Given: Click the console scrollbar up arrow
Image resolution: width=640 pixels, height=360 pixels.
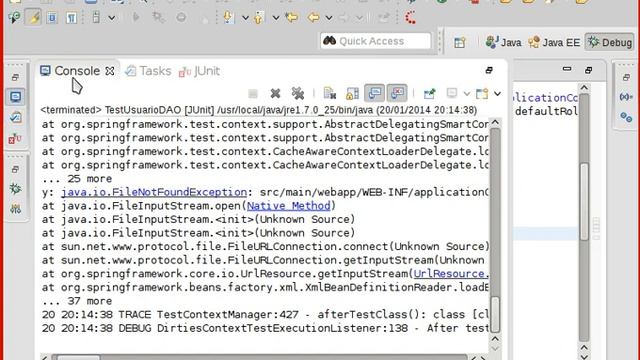Looking at the screenshot, I should click(495, 122).
